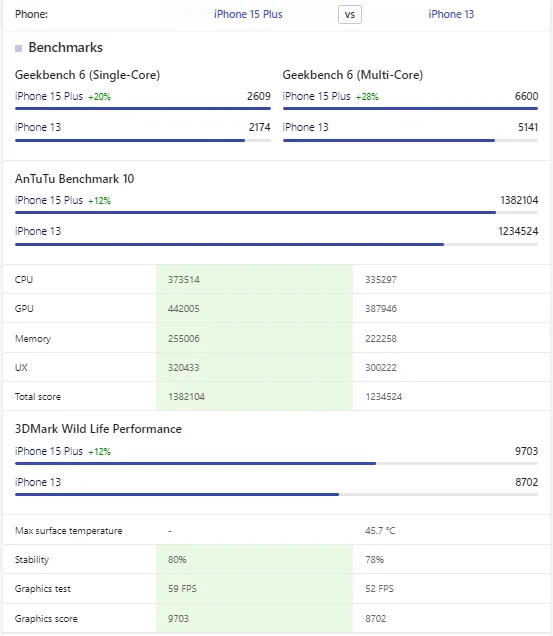
Task: Click Total score table value 1382104
Action: [187, 397]
